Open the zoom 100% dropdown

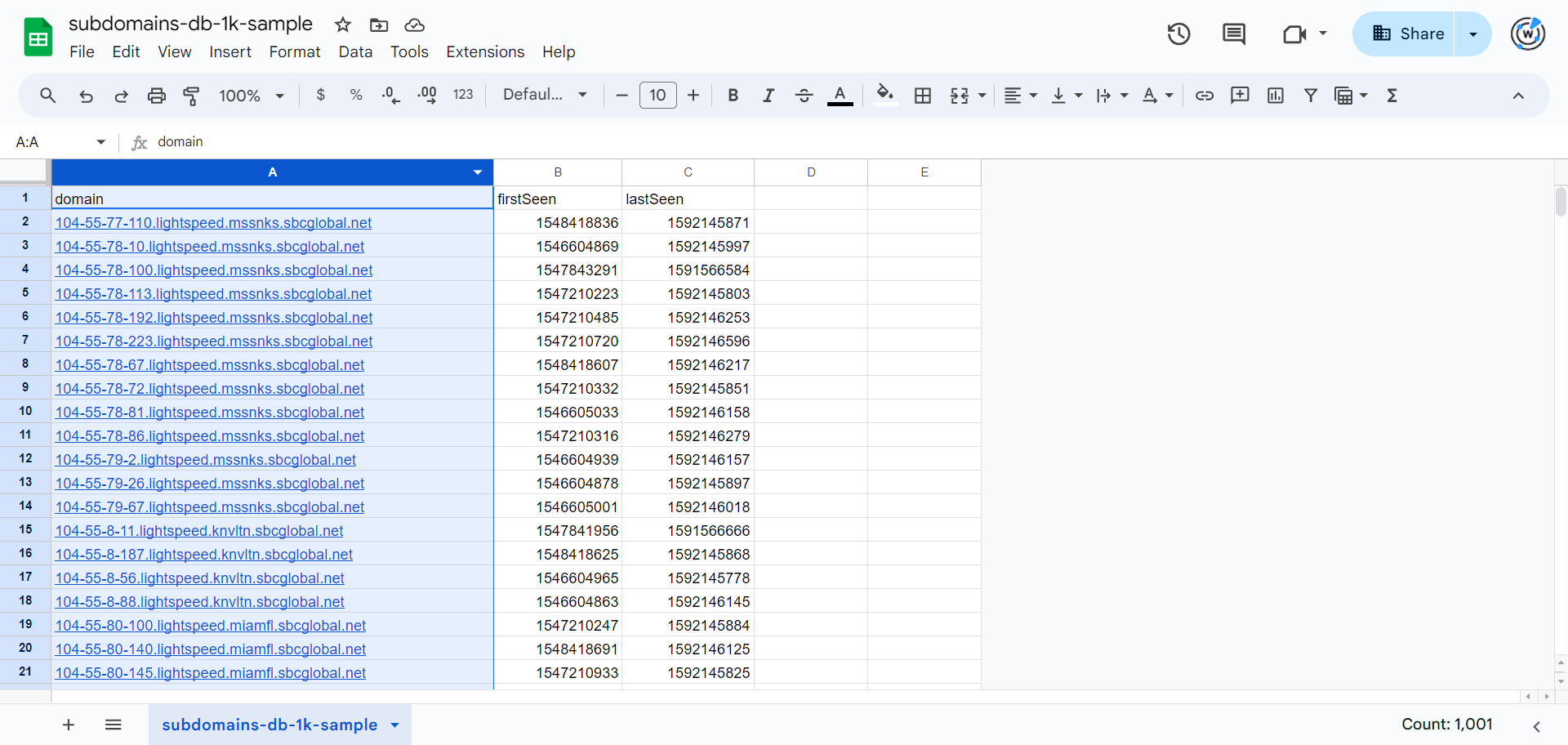[x=251, y=96]
